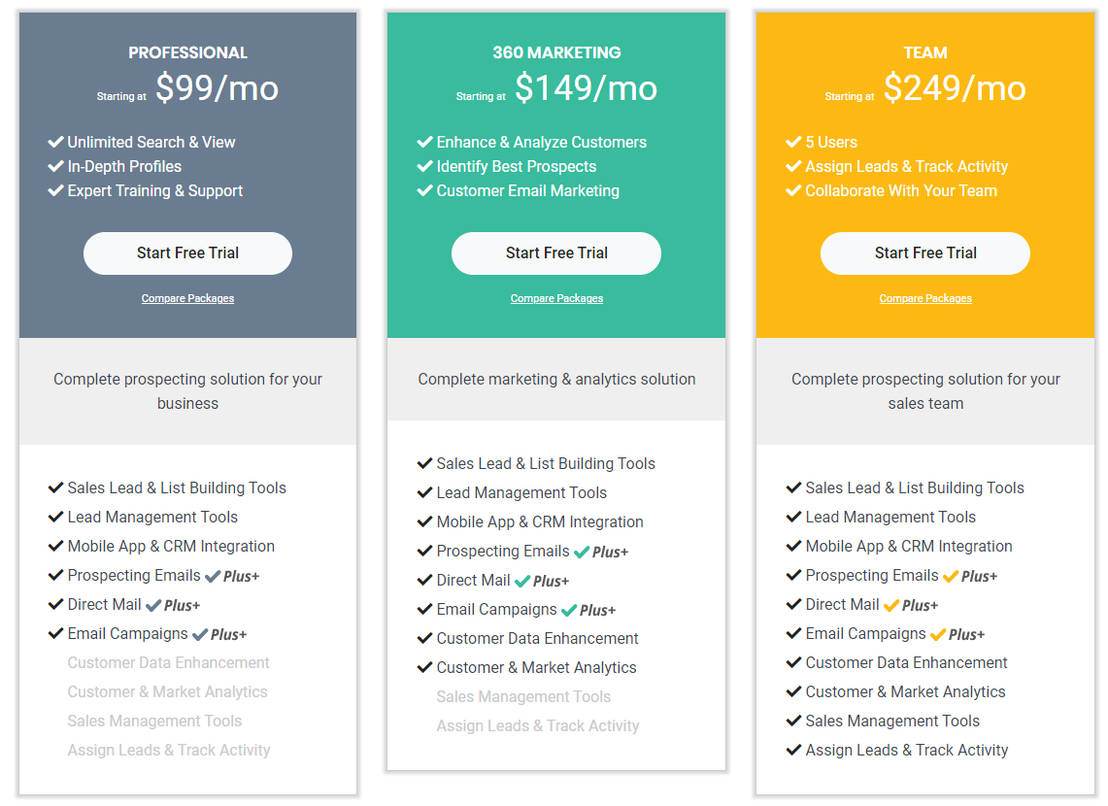Image resolution: width=1108 pixels, height=806 pixels.
Task: Click checkmark beside Team's Sales Management Tools
Action: pyautogui.click(x=794, y=721)
